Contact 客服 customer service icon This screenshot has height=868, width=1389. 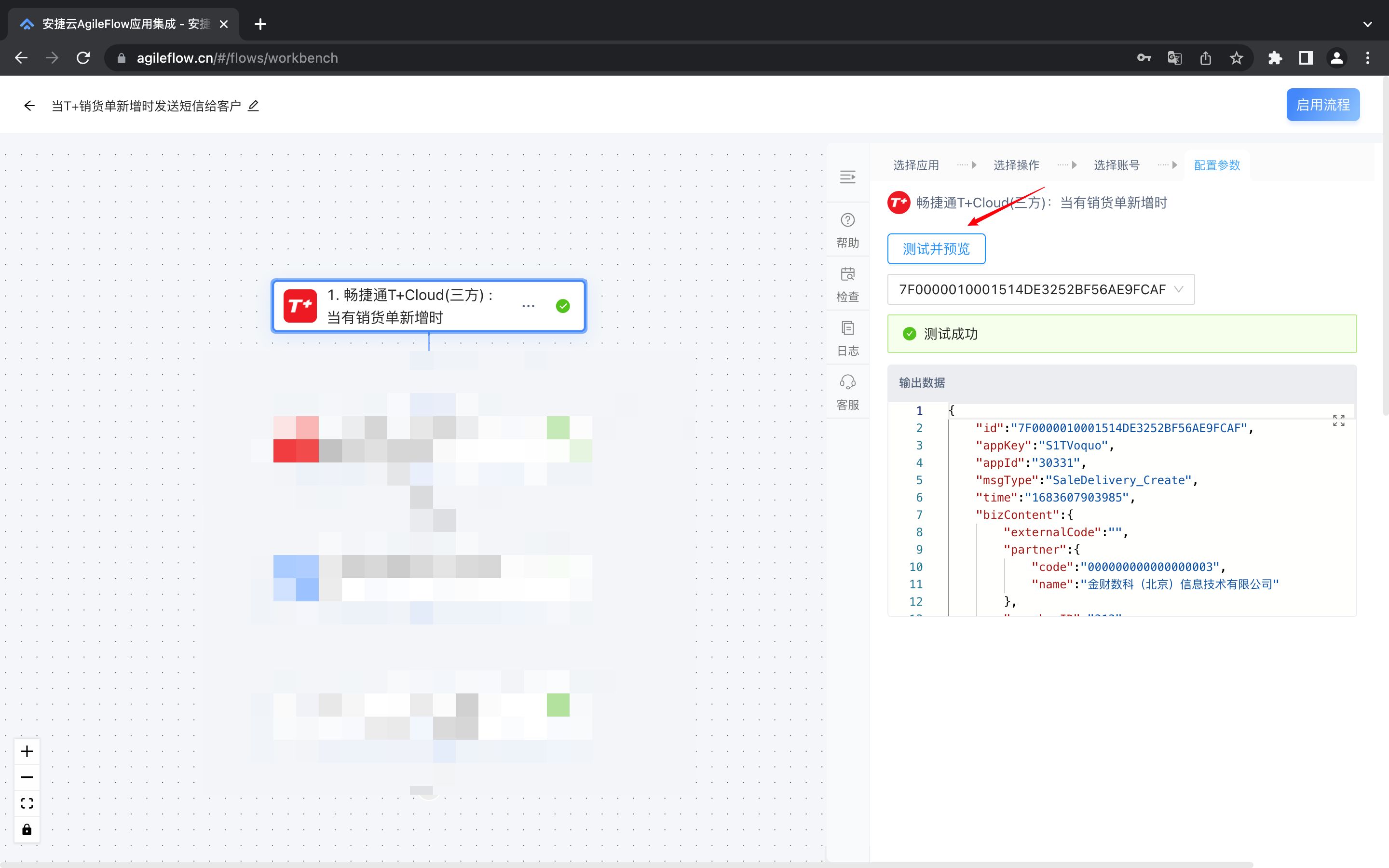(x=847, y=392)
